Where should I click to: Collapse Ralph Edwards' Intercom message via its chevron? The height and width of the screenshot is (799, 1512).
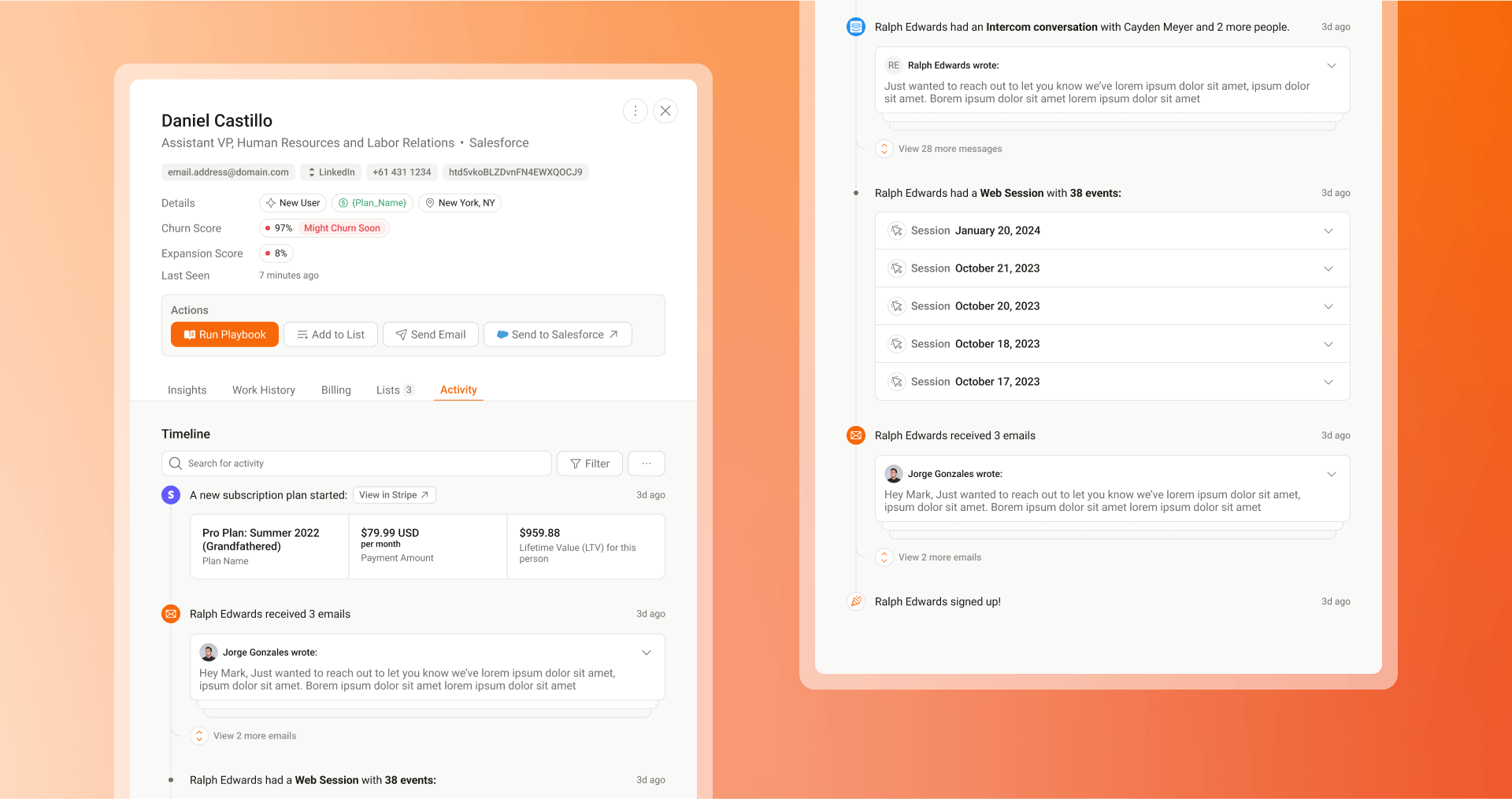pyautogui.click(x=1331, y=66)
